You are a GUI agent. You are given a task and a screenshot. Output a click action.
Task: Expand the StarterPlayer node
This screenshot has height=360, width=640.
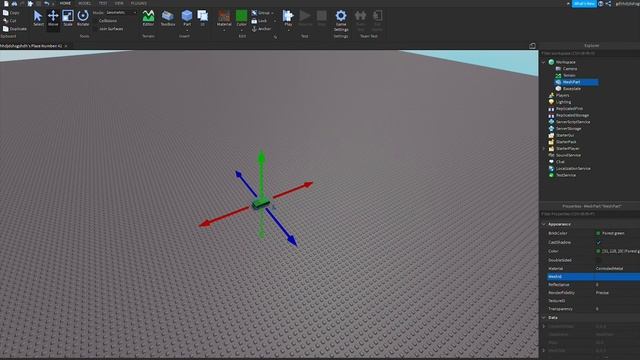pyautogui.click(x=544, y=149)
